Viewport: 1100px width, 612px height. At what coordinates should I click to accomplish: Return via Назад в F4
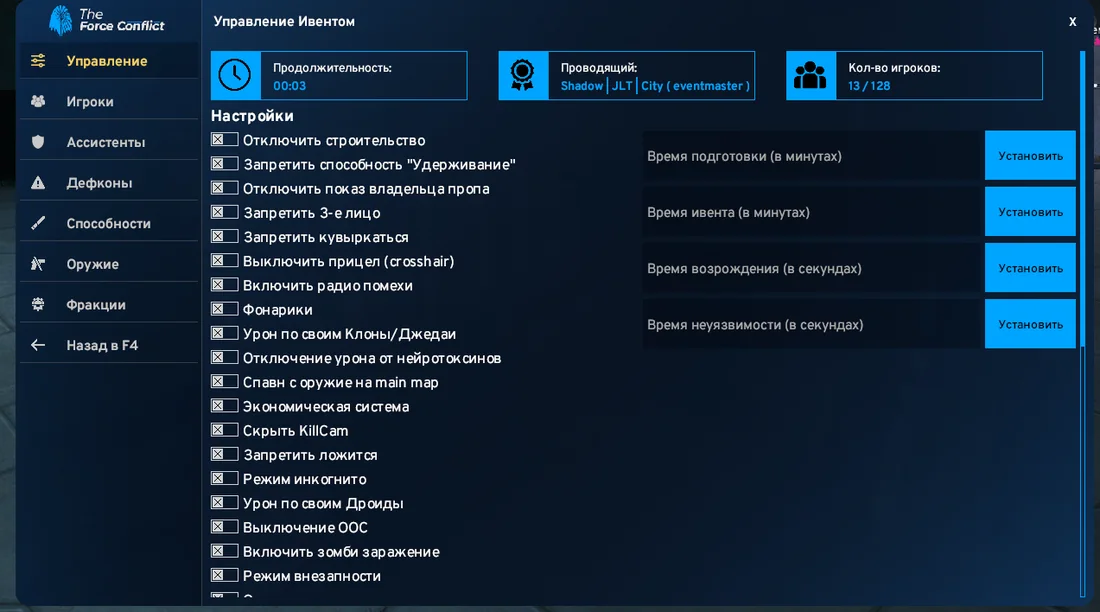coord(109,345)
